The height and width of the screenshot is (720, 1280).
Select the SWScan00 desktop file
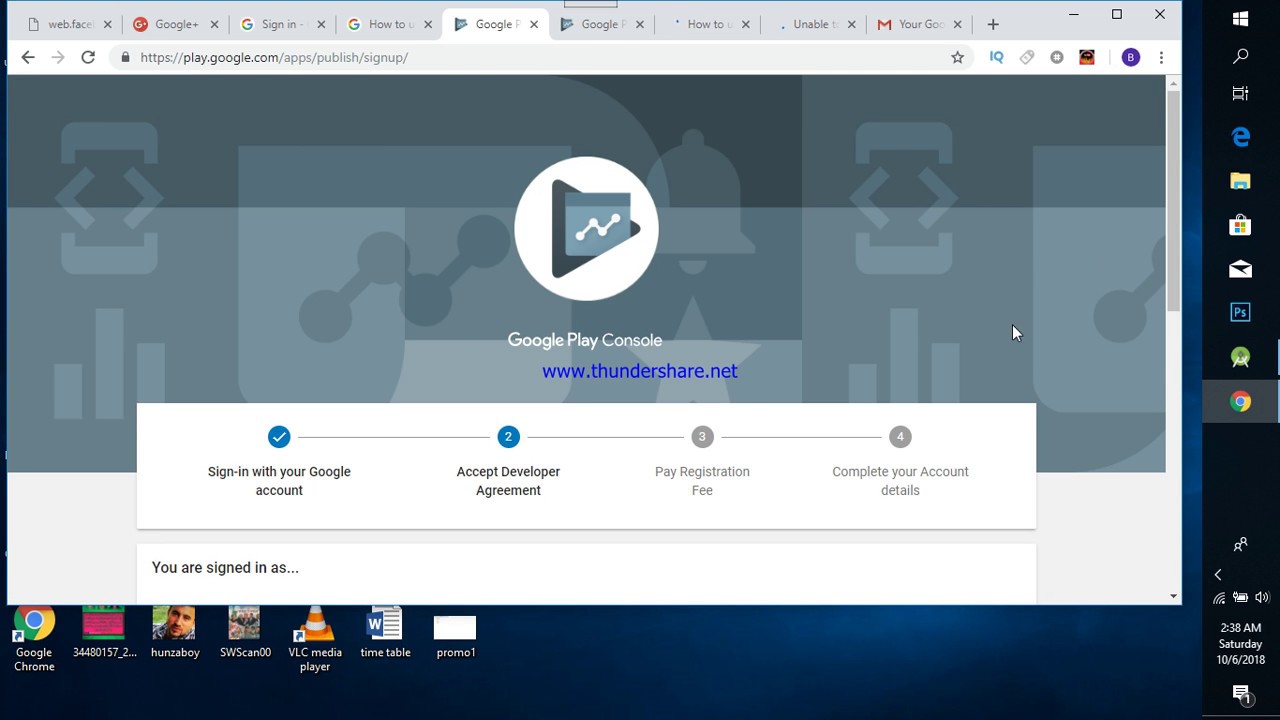(245, 633)
